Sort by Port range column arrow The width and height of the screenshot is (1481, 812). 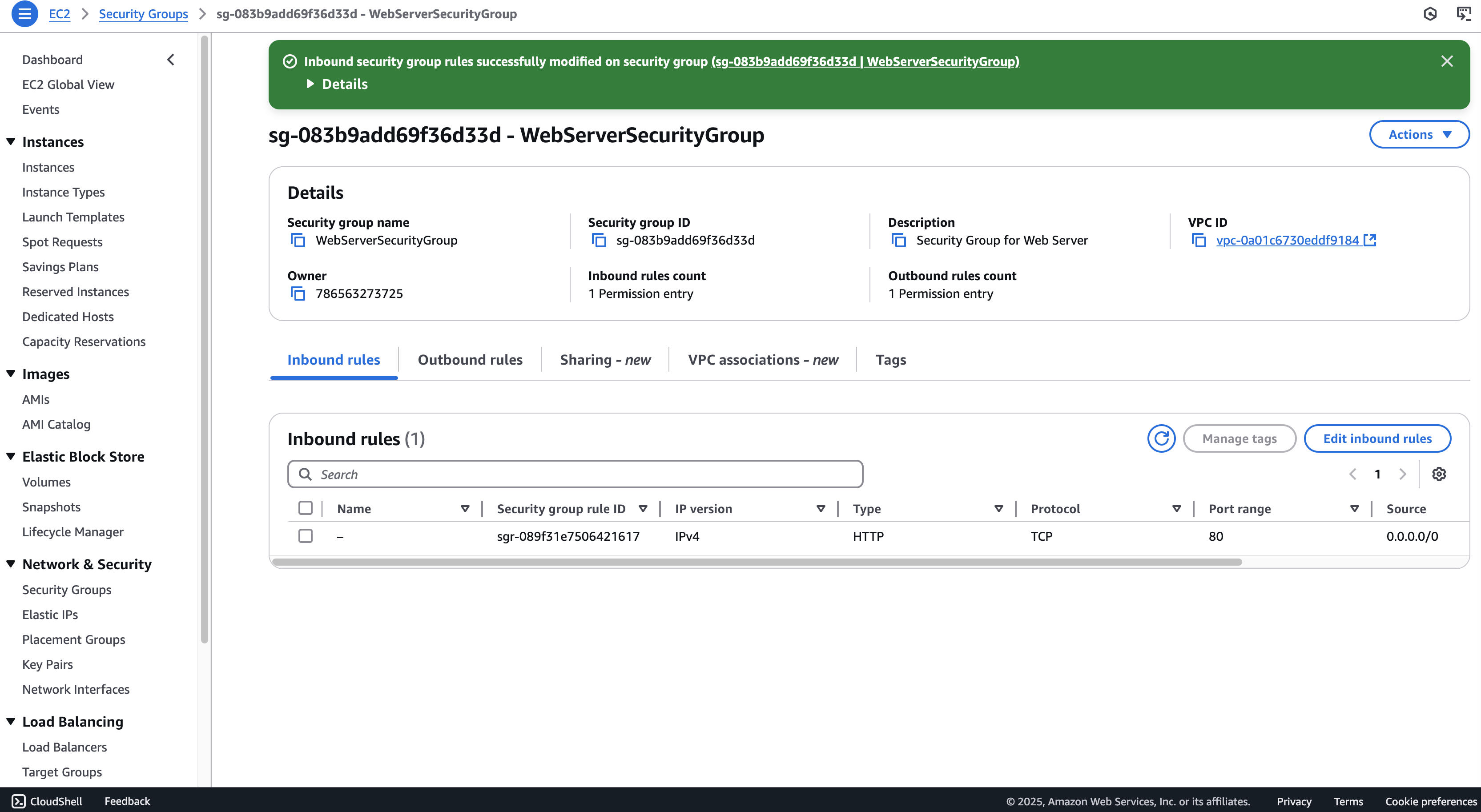[x=1355, y=509]
